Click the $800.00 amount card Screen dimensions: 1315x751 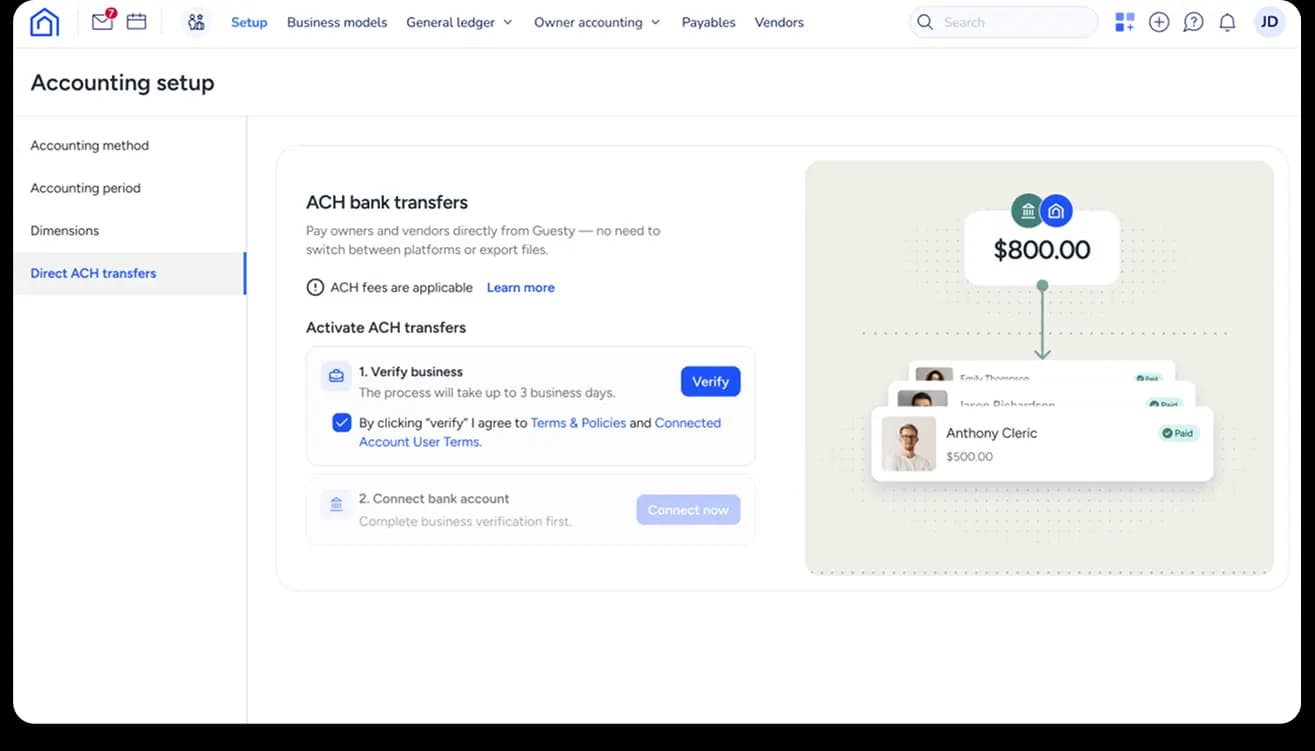coord(1041,248)
